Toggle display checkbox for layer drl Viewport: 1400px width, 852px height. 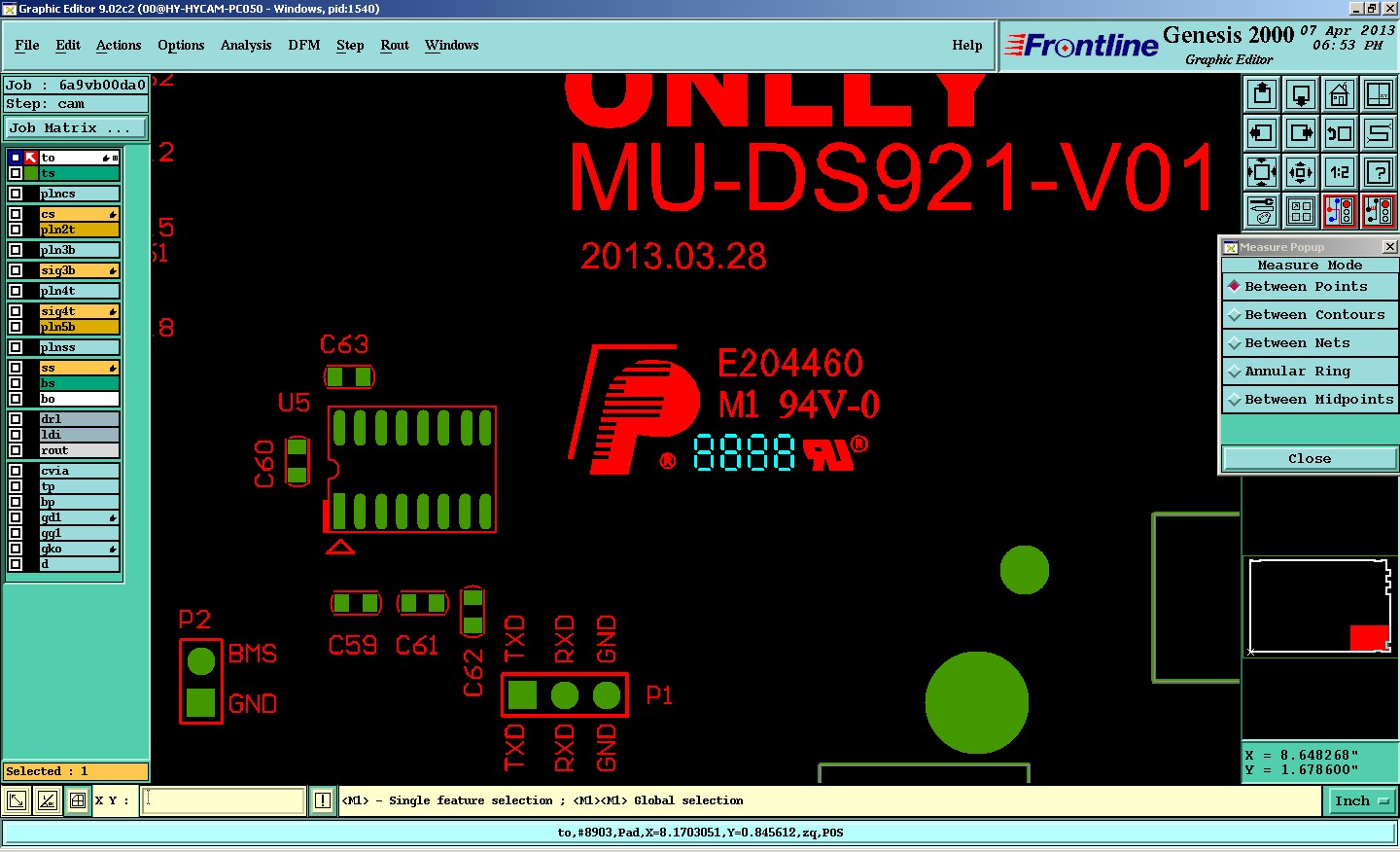pos(16,419)
